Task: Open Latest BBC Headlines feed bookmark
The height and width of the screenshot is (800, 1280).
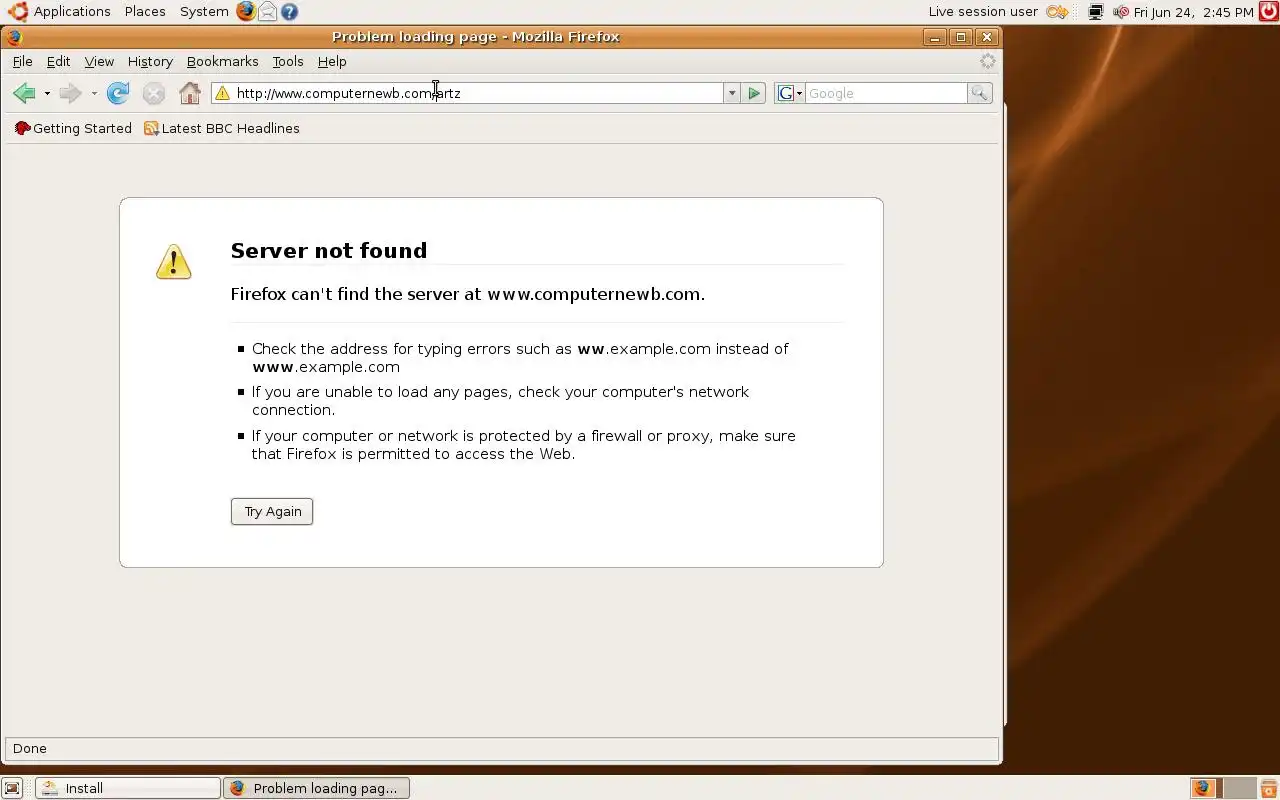Action: pyautogui.click(x=222, y=128)
